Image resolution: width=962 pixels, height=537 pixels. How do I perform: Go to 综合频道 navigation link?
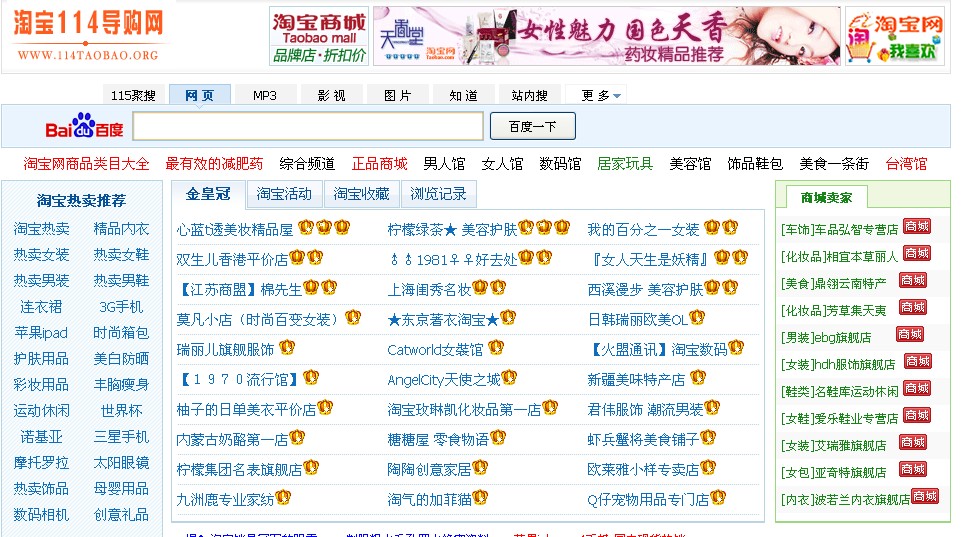(307, 164)
